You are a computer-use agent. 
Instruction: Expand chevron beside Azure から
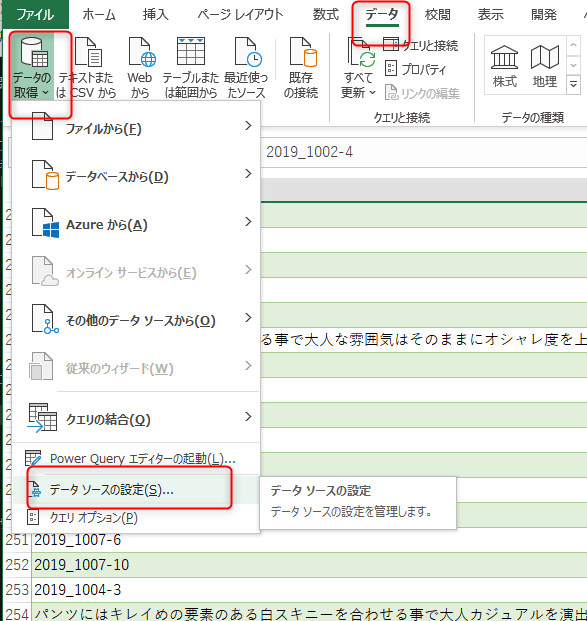pos(248,221)
